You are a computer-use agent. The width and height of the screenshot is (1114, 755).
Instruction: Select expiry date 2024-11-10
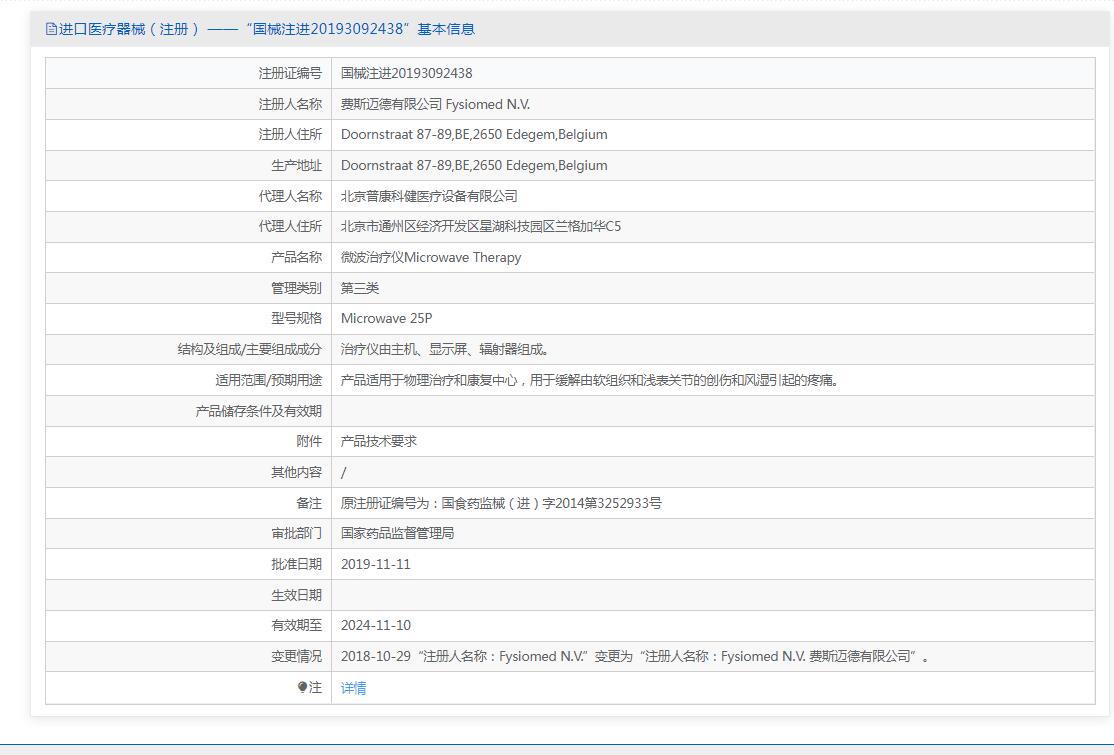(x=376, y=625)
